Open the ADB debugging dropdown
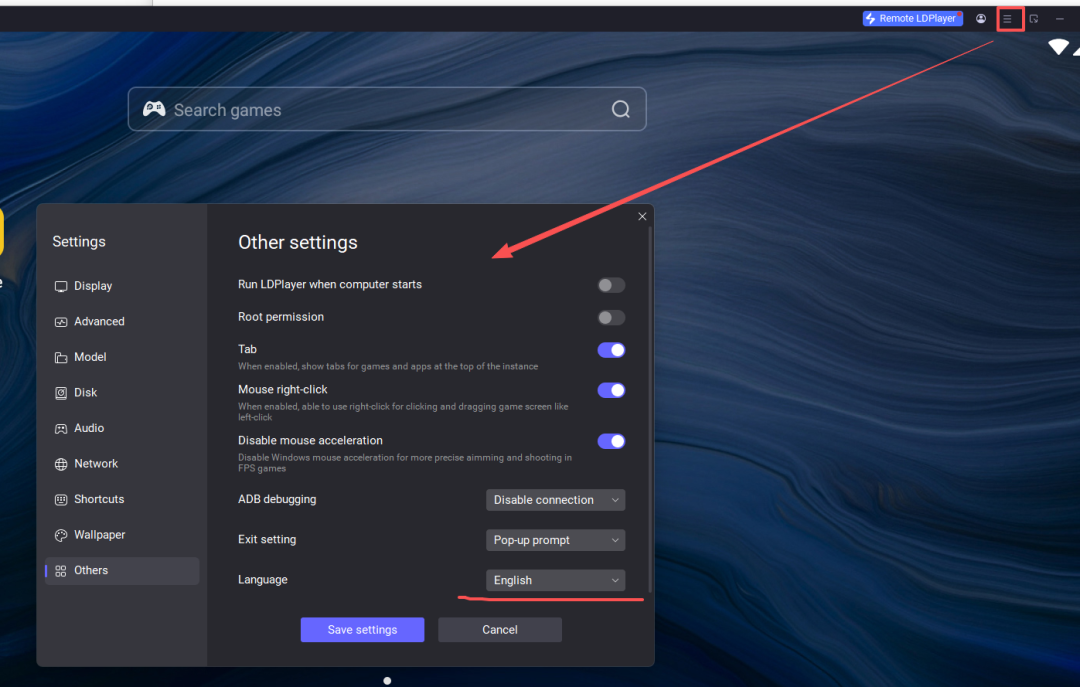 [555, 500]
